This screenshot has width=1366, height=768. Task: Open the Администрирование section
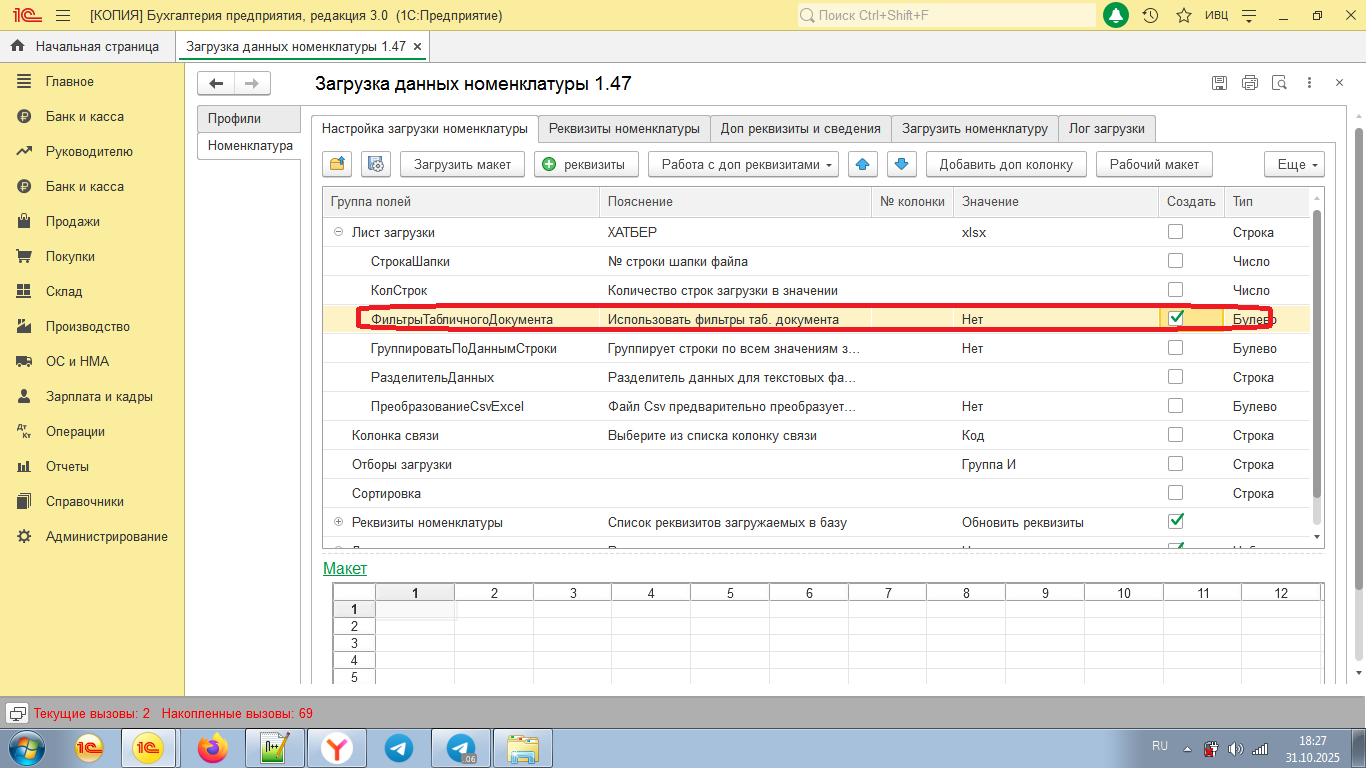coord(107,537)
